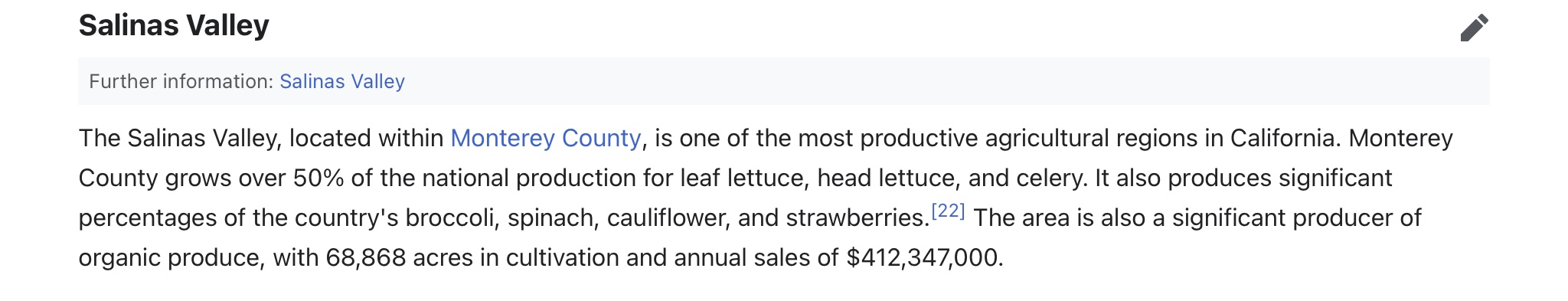Click the 50% figure in the paragraph

[318, 178]
